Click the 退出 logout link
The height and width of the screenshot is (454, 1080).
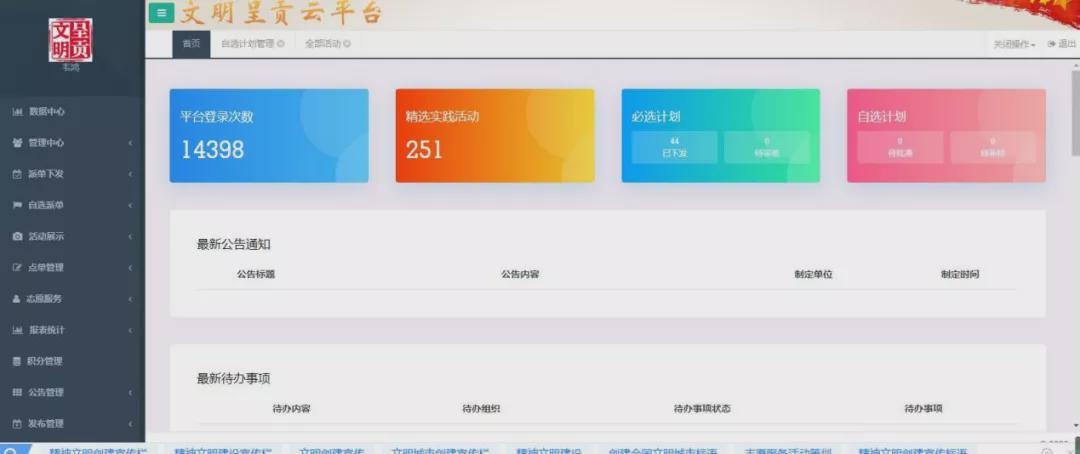(x=1062, y=44)
